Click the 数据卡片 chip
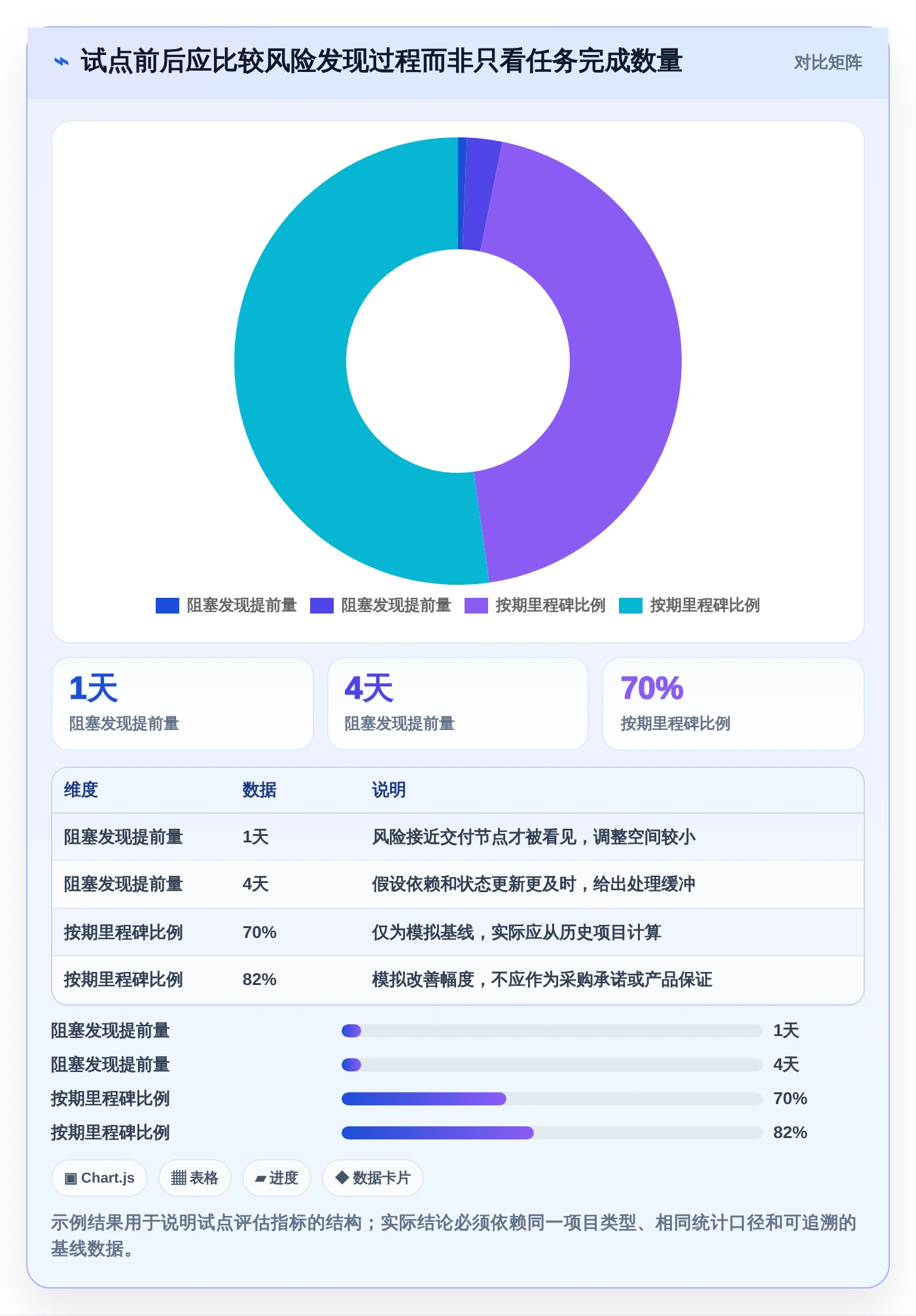Viewport: 916px width, 1316px height. tap(373, 1178)
